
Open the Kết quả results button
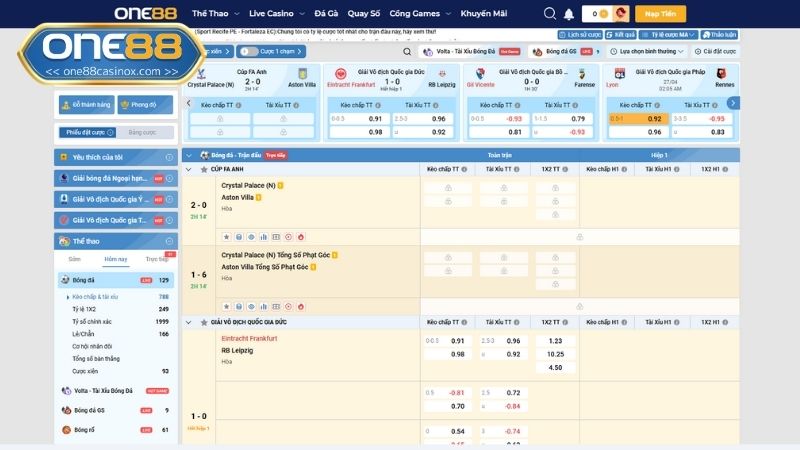[x=620, y=35]
